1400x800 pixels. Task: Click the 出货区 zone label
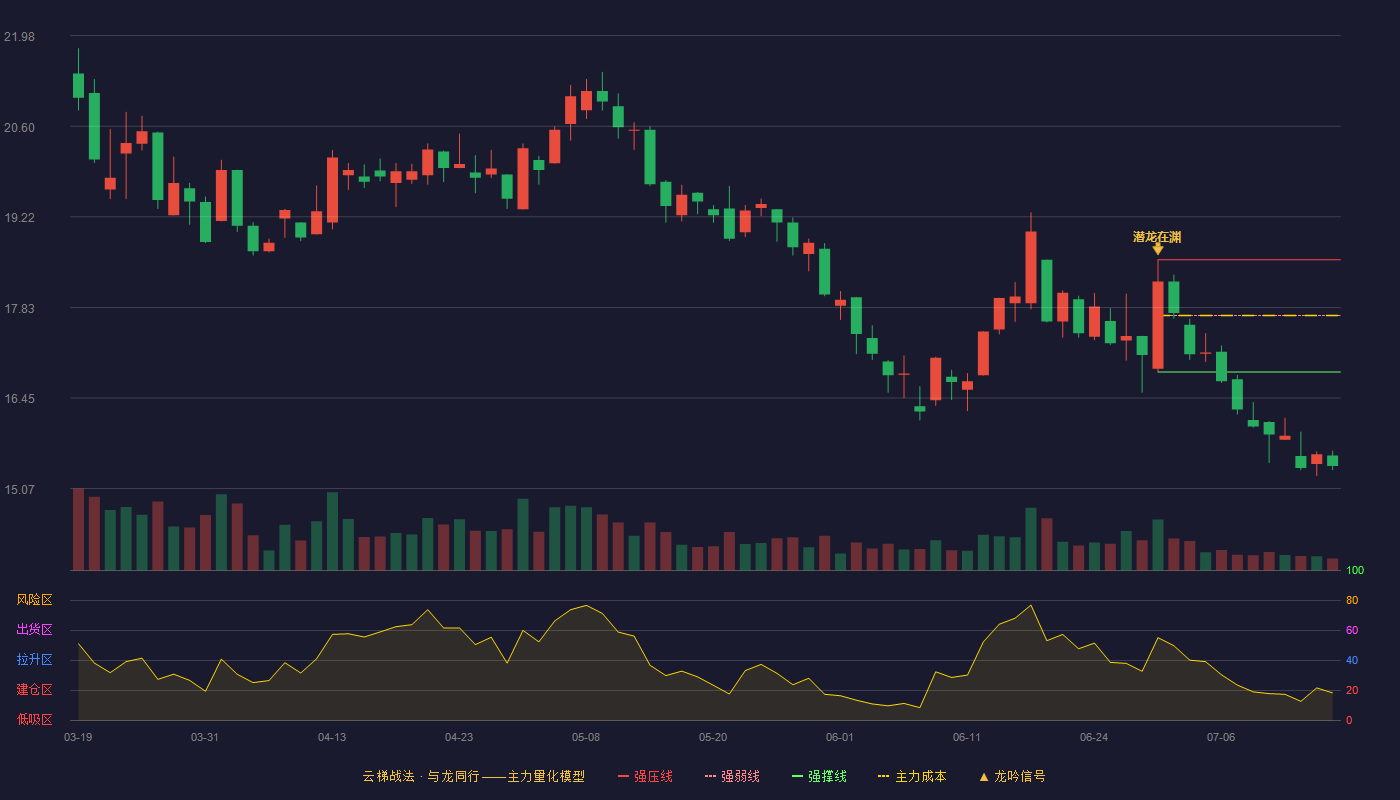pos(34,630)
